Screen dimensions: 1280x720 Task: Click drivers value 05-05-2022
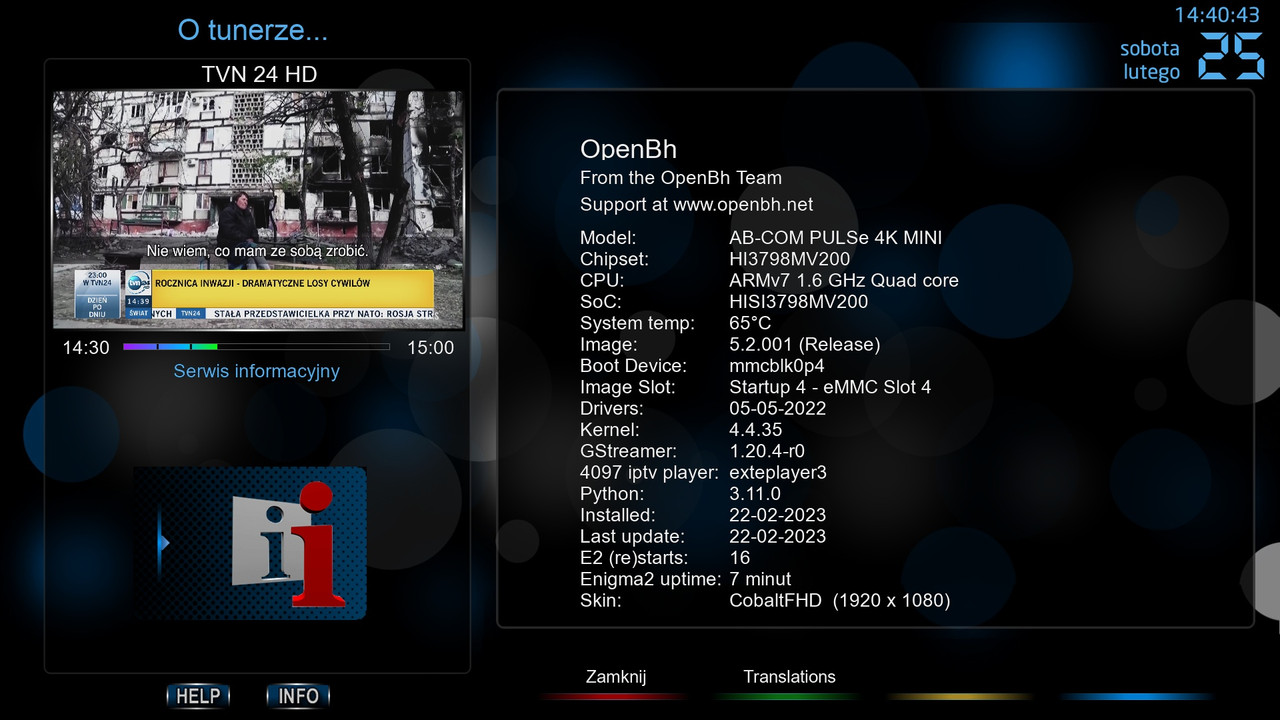click(778, 409)
